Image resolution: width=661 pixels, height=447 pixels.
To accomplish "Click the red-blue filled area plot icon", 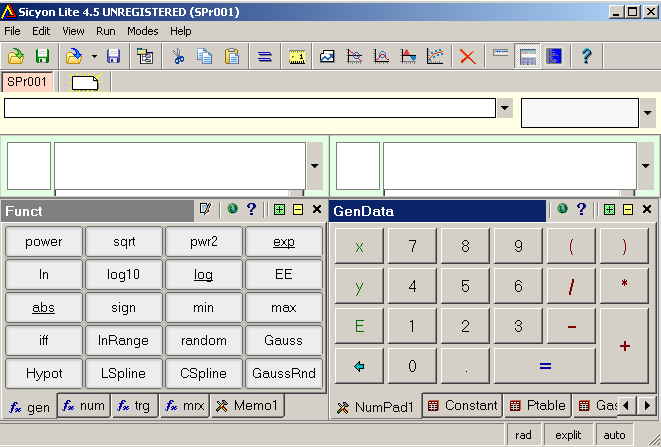I will point(408,56).
